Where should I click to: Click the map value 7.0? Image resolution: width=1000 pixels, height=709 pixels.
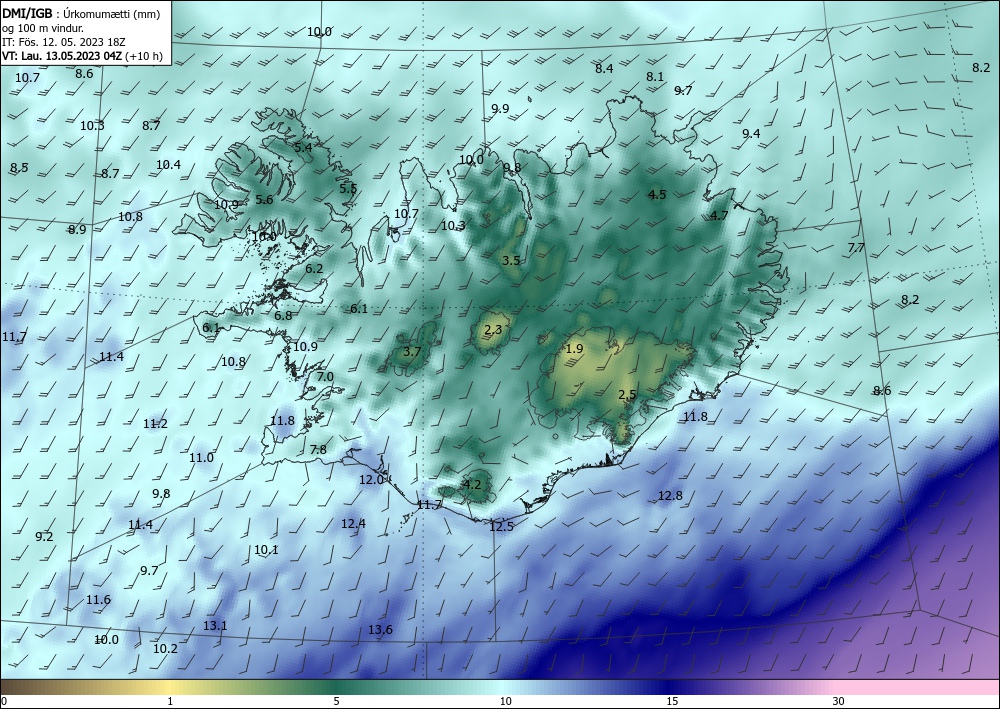325,377
